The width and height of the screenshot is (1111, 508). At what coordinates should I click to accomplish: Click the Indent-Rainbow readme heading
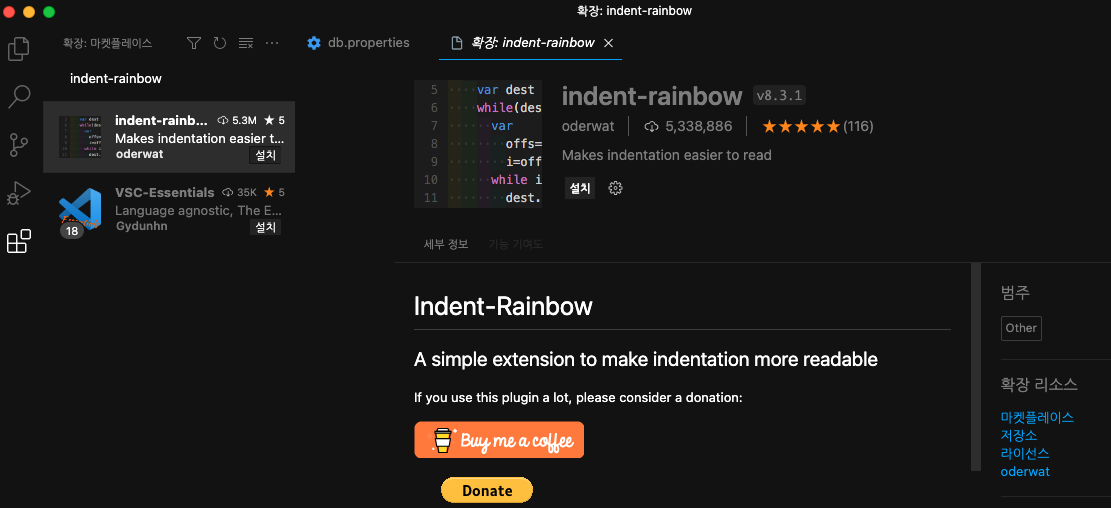tap(503, 307)
